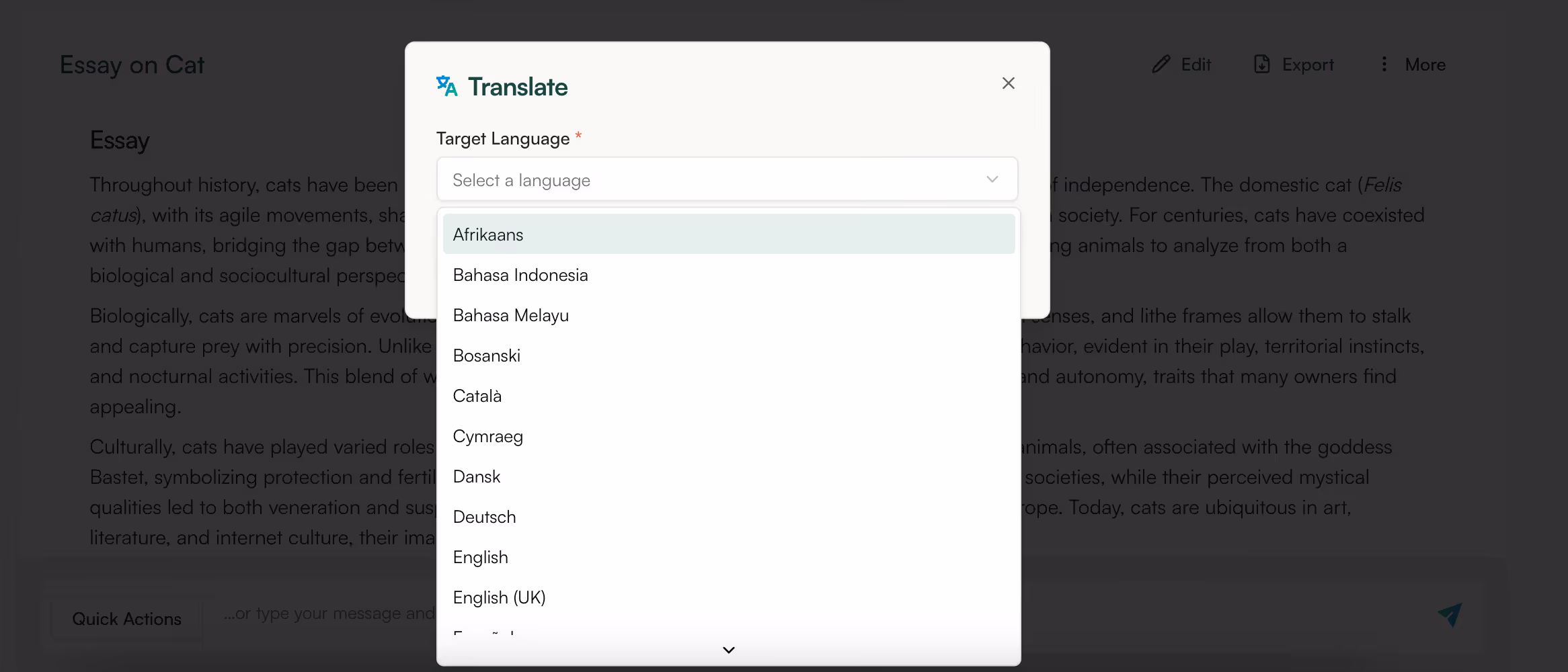Select Afrikaans as target language

coord(487,234)
